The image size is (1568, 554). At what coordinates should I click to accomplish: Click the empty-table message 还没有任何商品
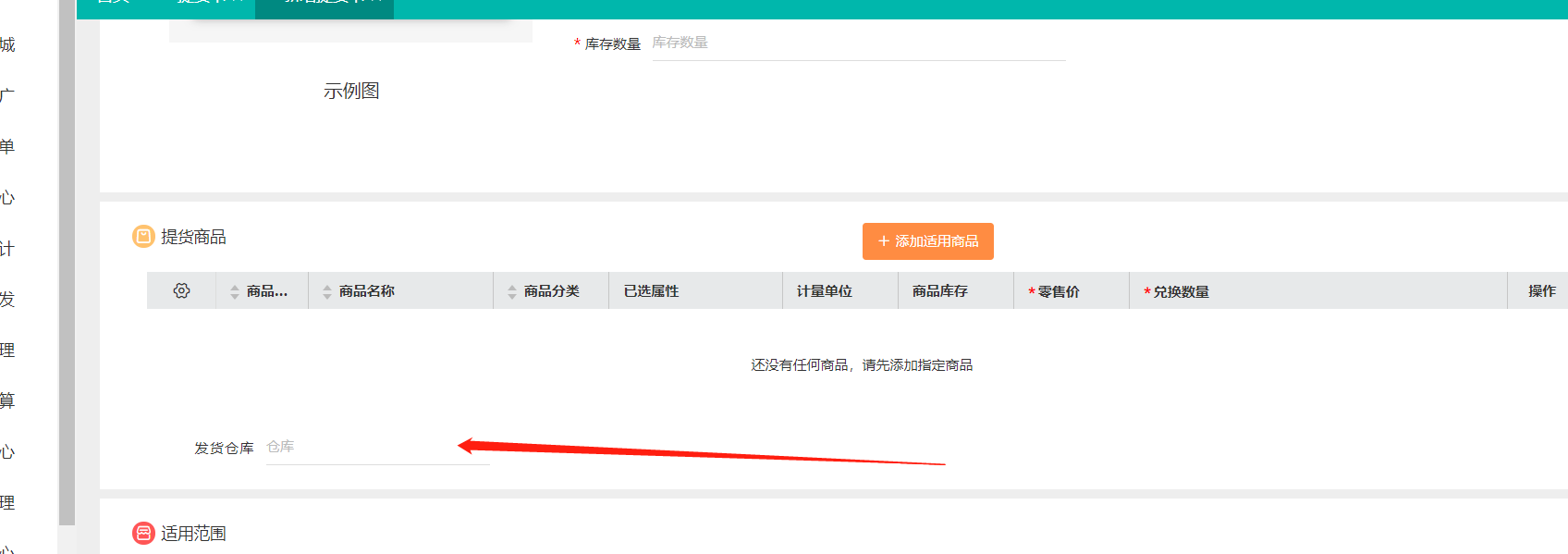click(862, 365)
